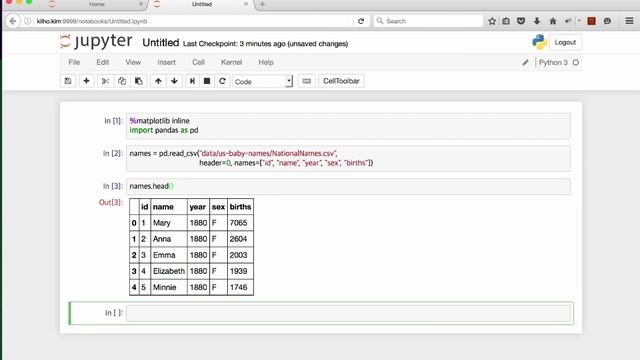Open the View menu
This screenshot has width=640, height=360.
tap(133, 62)
